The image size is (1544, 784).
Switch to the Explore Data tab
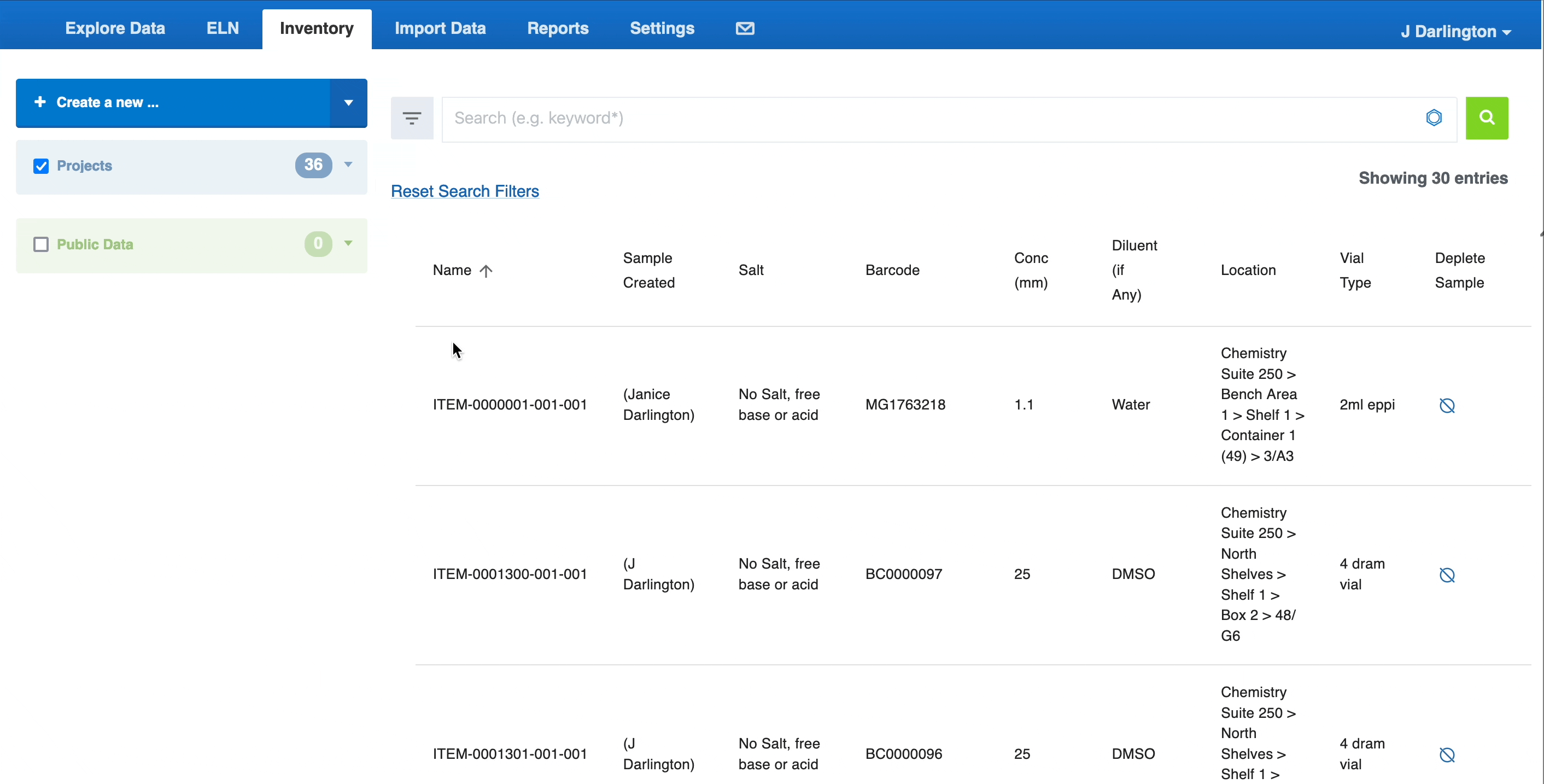tap(115, 28)
